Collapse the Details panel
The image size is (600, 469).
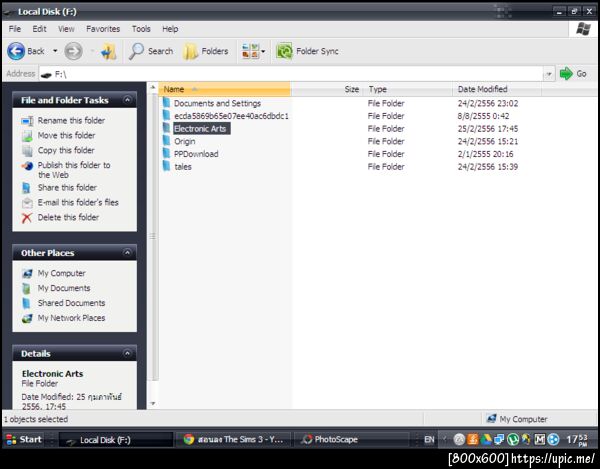(127, 353)
